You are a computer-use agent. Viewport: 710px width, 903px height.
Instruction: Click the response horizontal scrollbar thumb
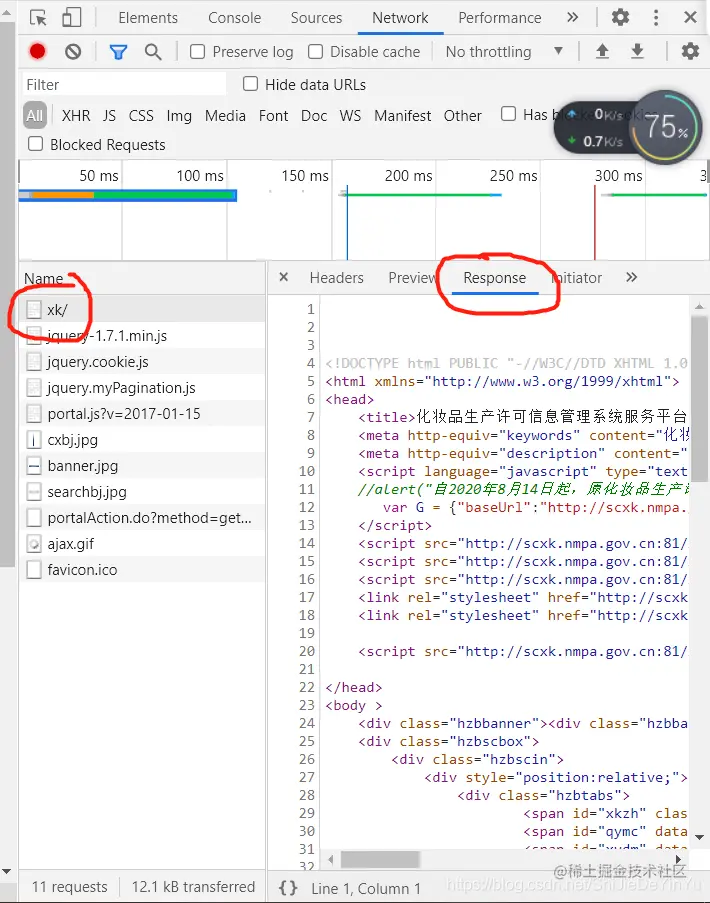pos(380,860)
